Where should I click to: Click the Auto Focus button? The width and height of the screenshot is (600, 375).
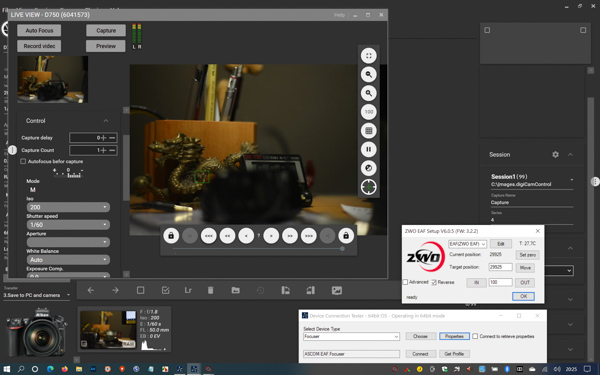39,31
